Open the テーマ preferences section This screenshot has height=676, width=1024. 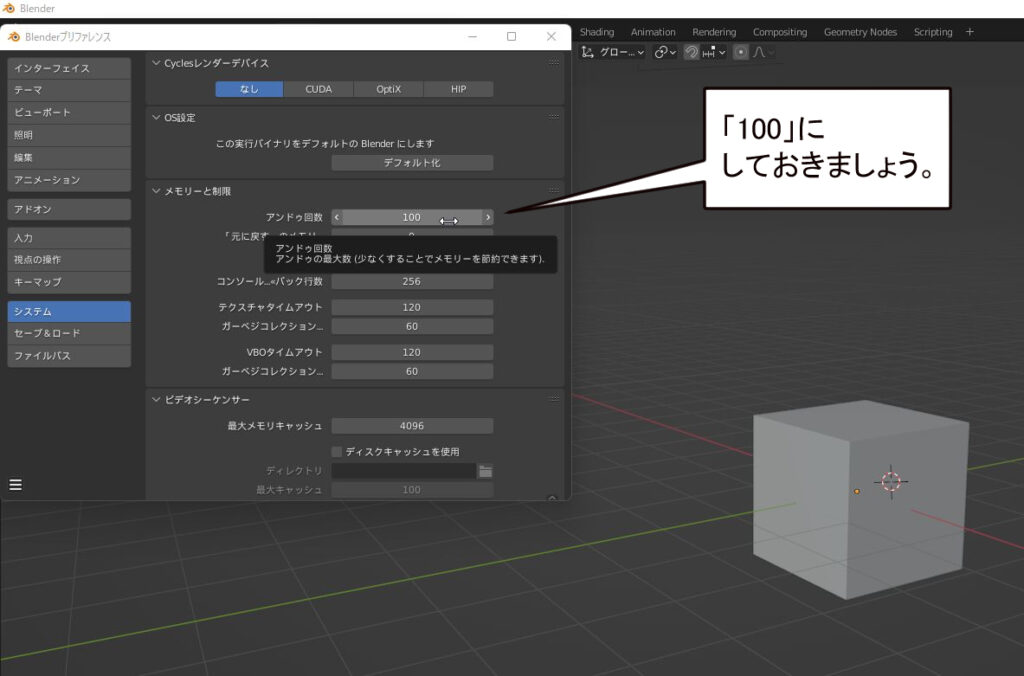point(69,90)
